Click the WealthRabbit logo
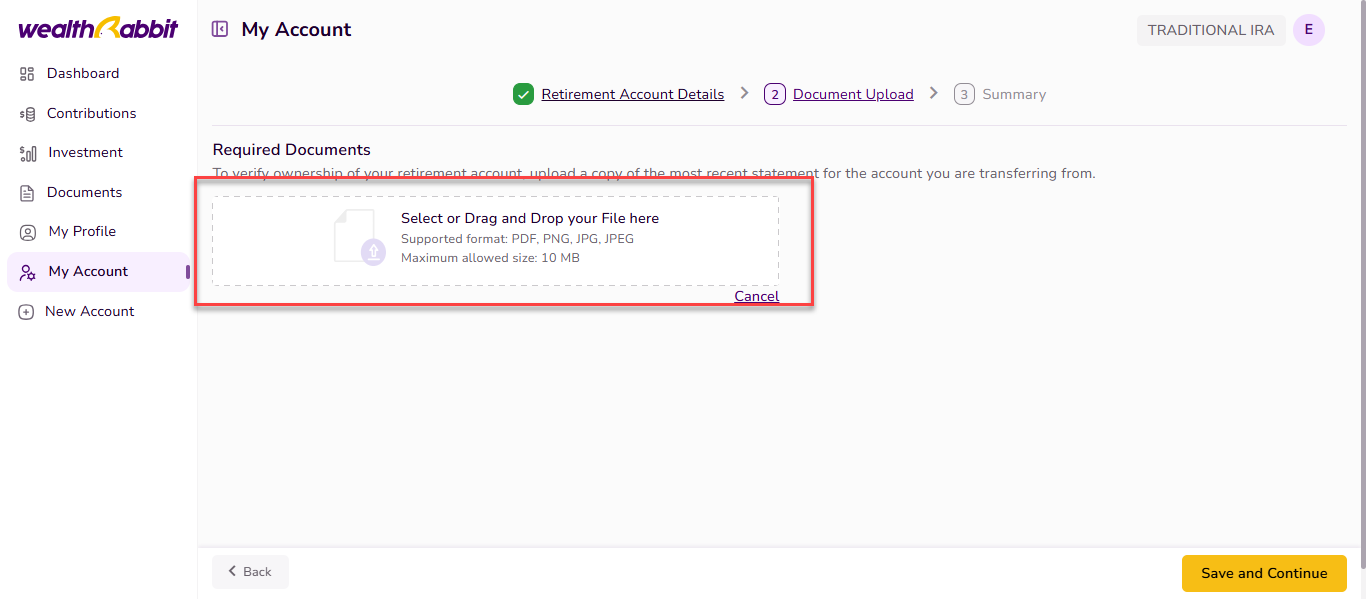 [98, 29]
